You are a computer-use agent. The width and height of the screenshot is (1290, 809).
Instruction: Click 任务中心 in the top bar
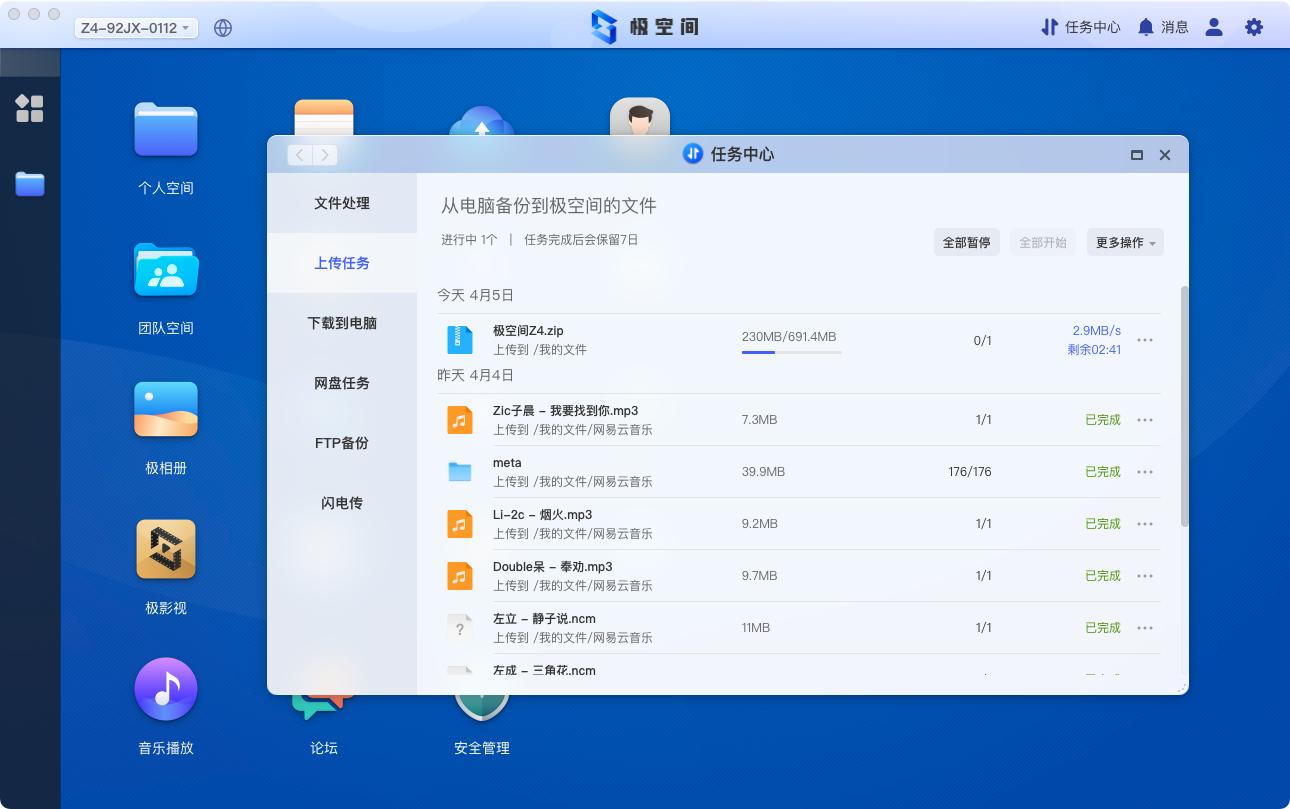pos(1081,27)
